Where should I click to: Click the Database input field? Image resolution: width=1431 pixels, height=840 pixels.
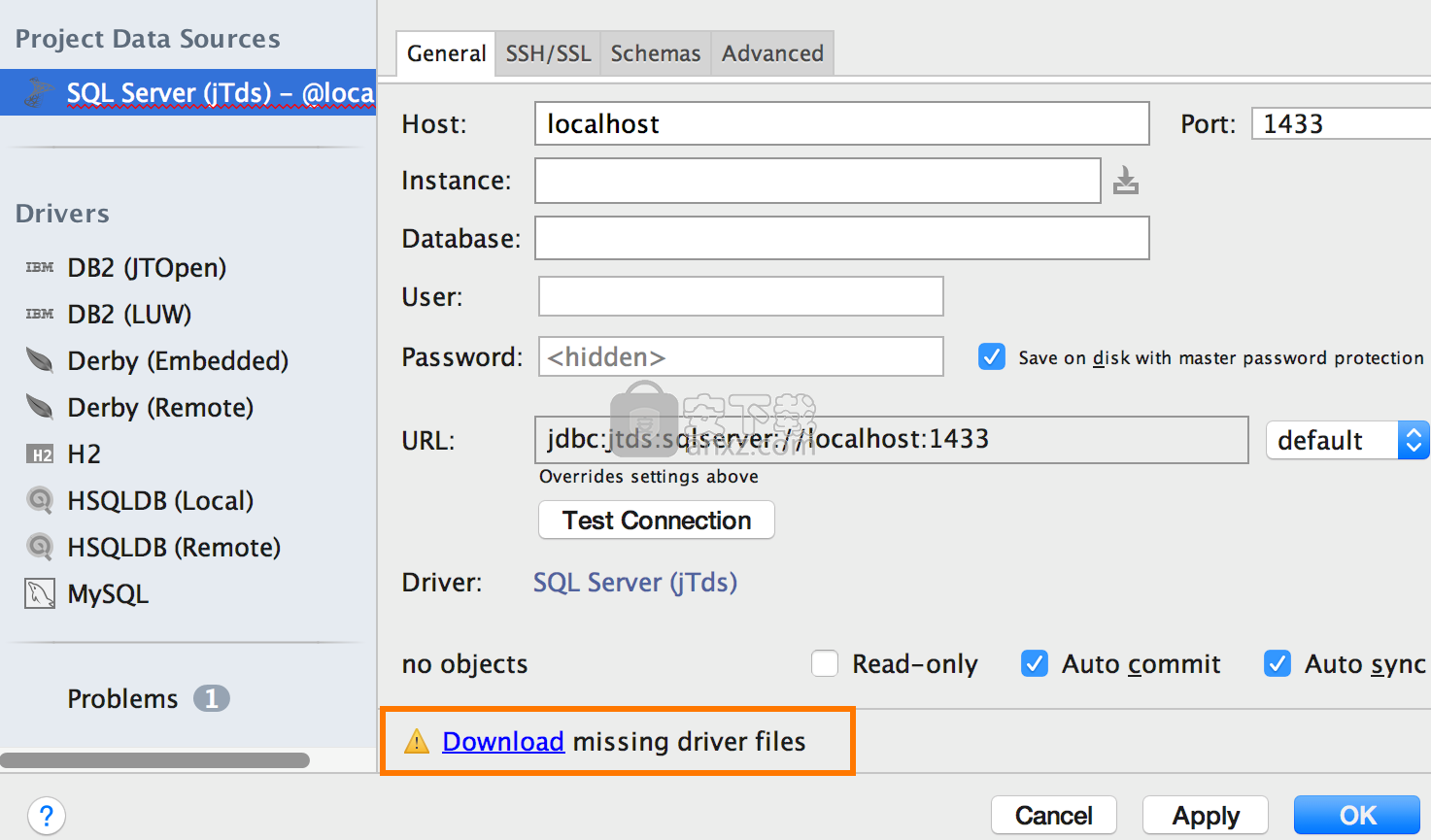(x=842, y=238)
